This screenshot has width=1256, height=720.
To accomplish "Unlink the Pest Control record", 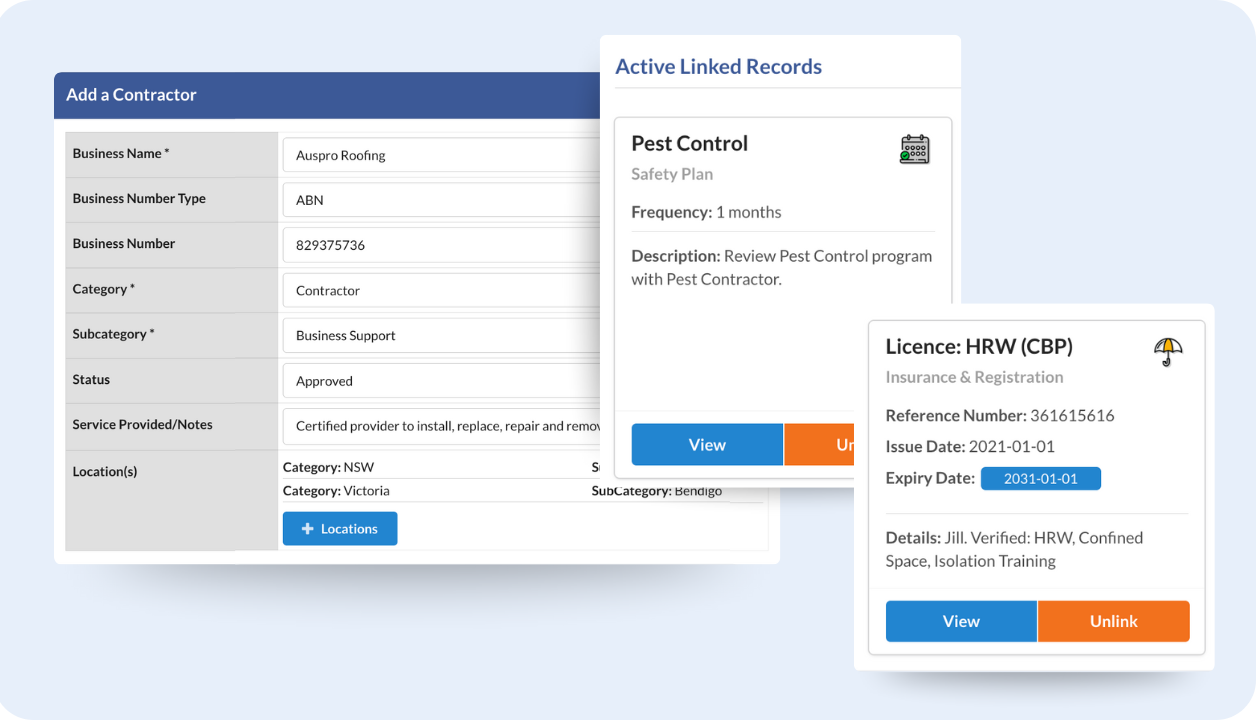I will click(x=819, y=445).
